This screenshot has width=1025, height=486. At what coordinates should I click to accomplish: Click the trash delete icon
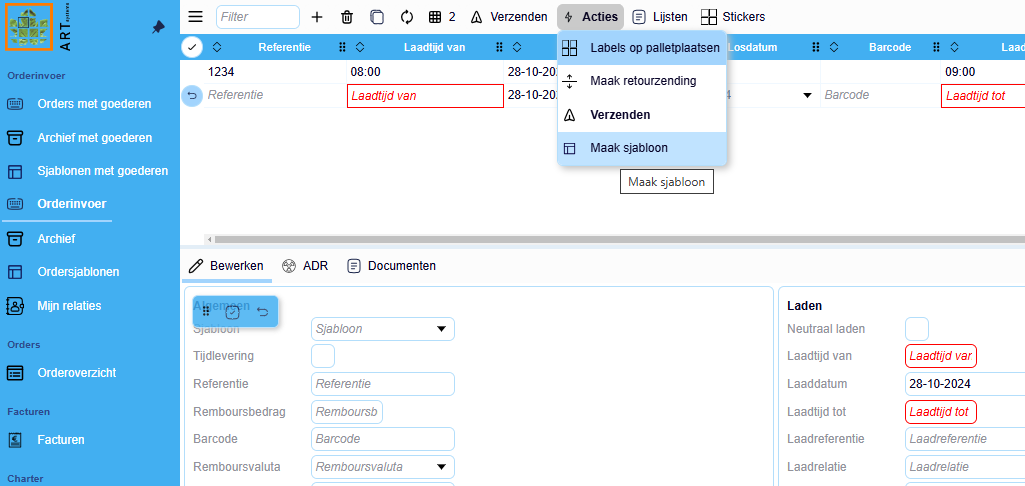pyautogui.click(x=347, y=17)
